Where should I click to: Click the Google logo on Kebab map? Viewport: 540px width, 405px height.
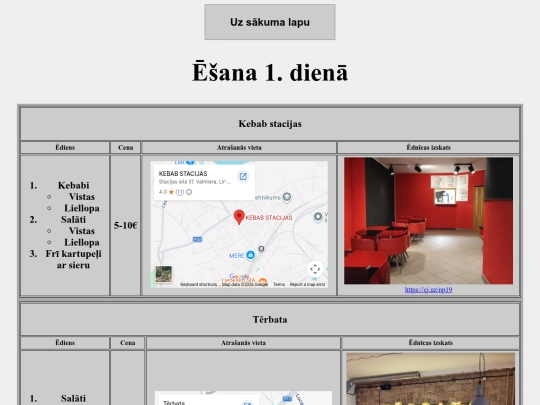(239, 277)
